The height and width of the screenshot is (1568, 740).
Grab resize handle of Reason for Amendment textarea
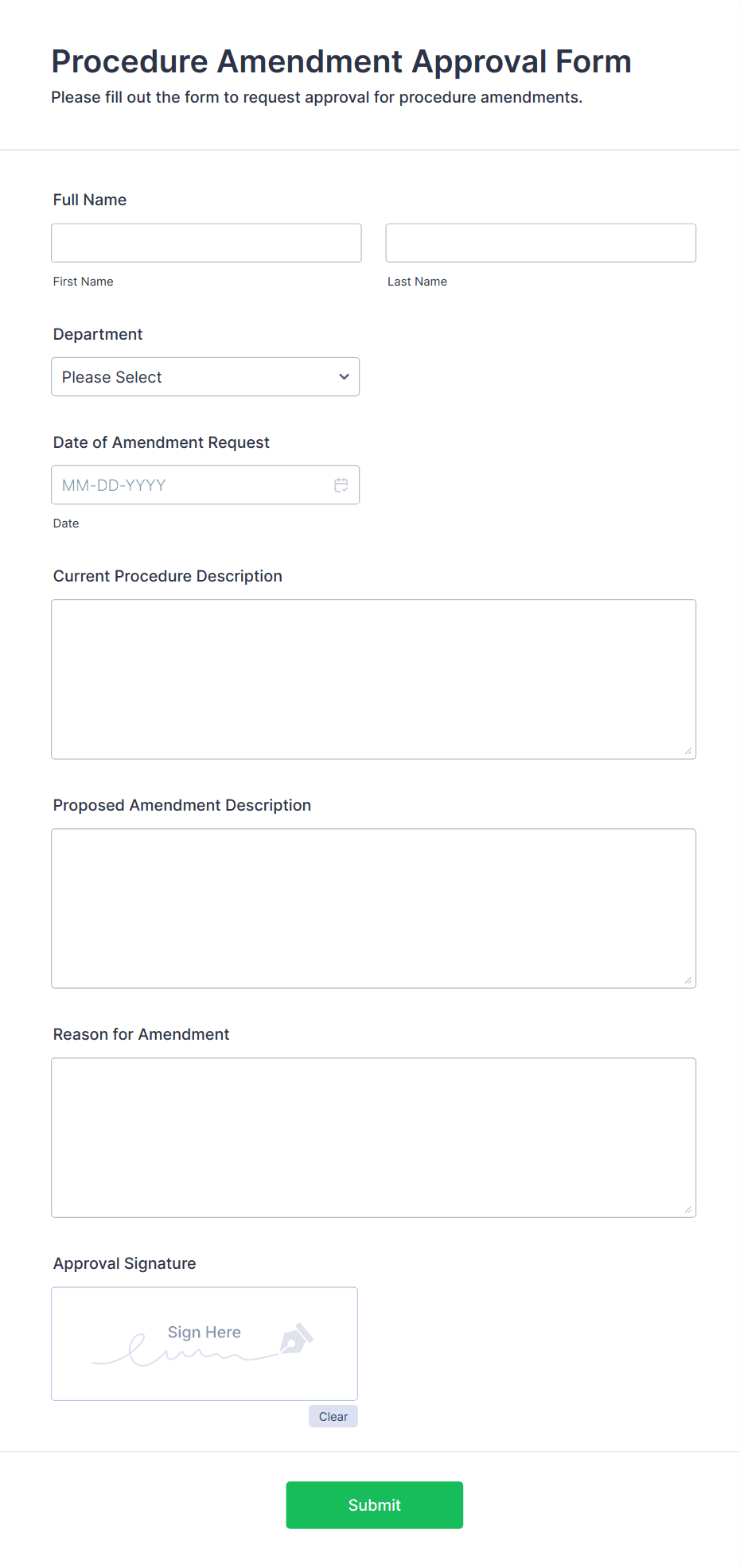coord(688,1209)
